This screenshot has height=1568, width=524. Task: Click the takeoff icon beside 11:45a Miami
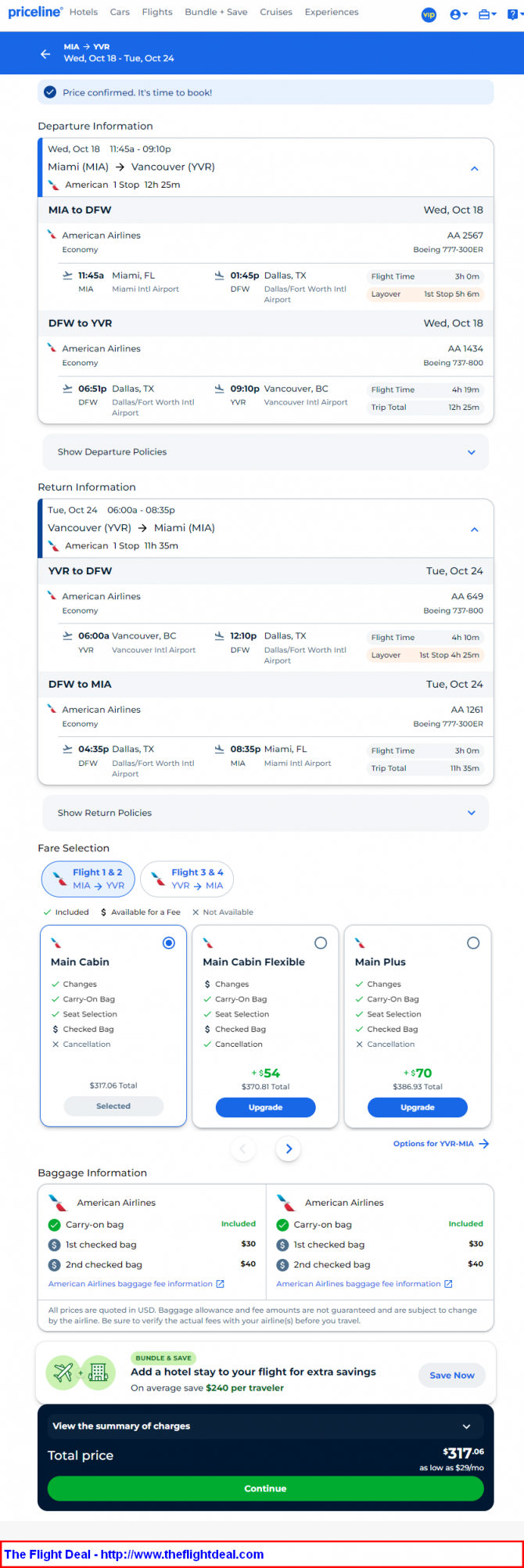pos(68,275)
